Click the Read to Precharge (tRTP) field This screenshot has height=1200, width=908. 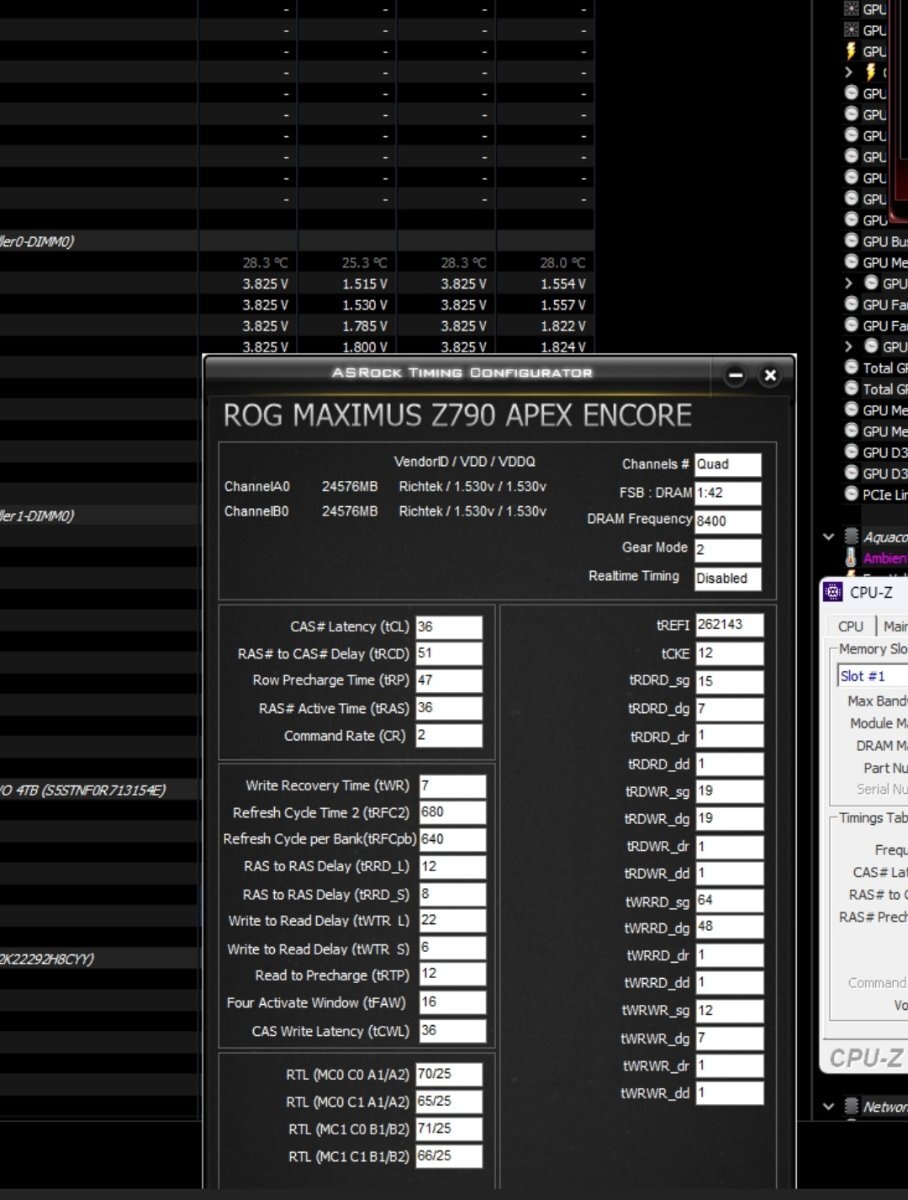click(x=452, y=976)
